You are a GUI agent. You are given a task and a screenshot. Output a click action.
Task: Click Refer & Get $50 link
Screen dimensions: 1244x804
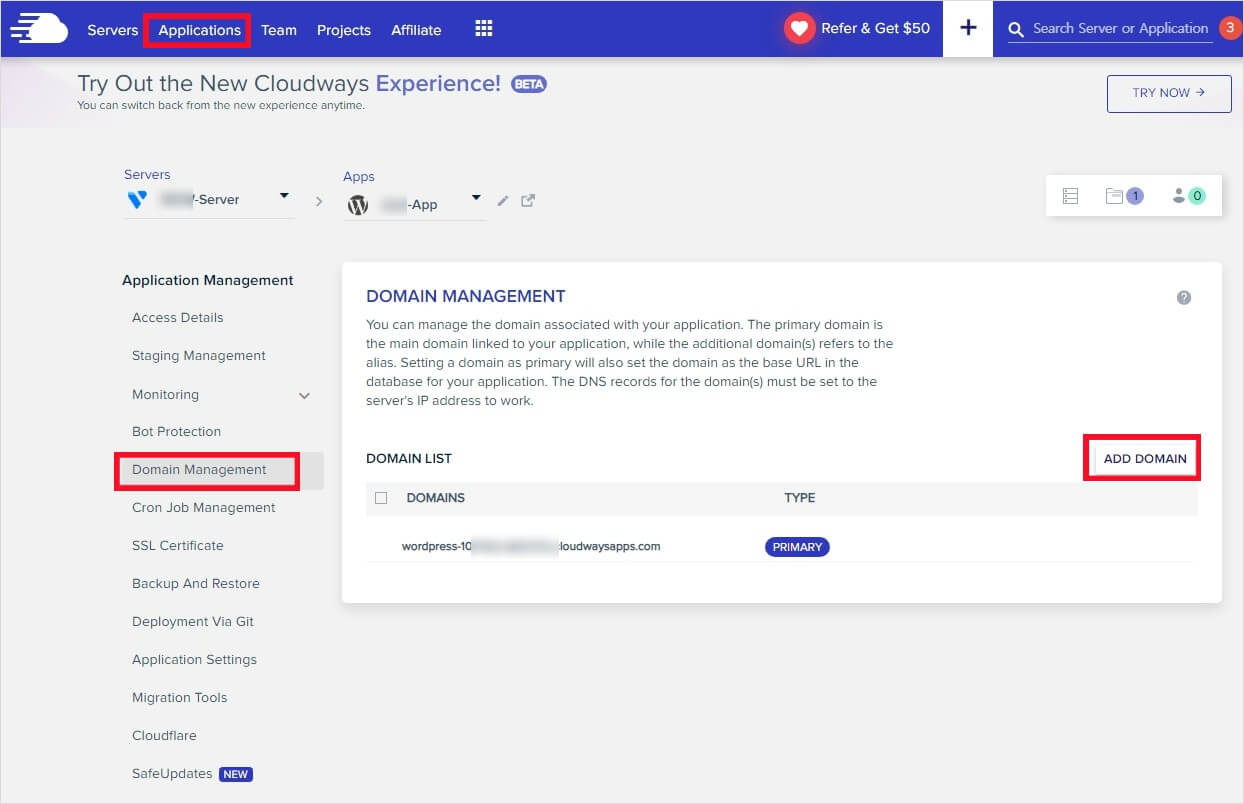pos(875,29)
